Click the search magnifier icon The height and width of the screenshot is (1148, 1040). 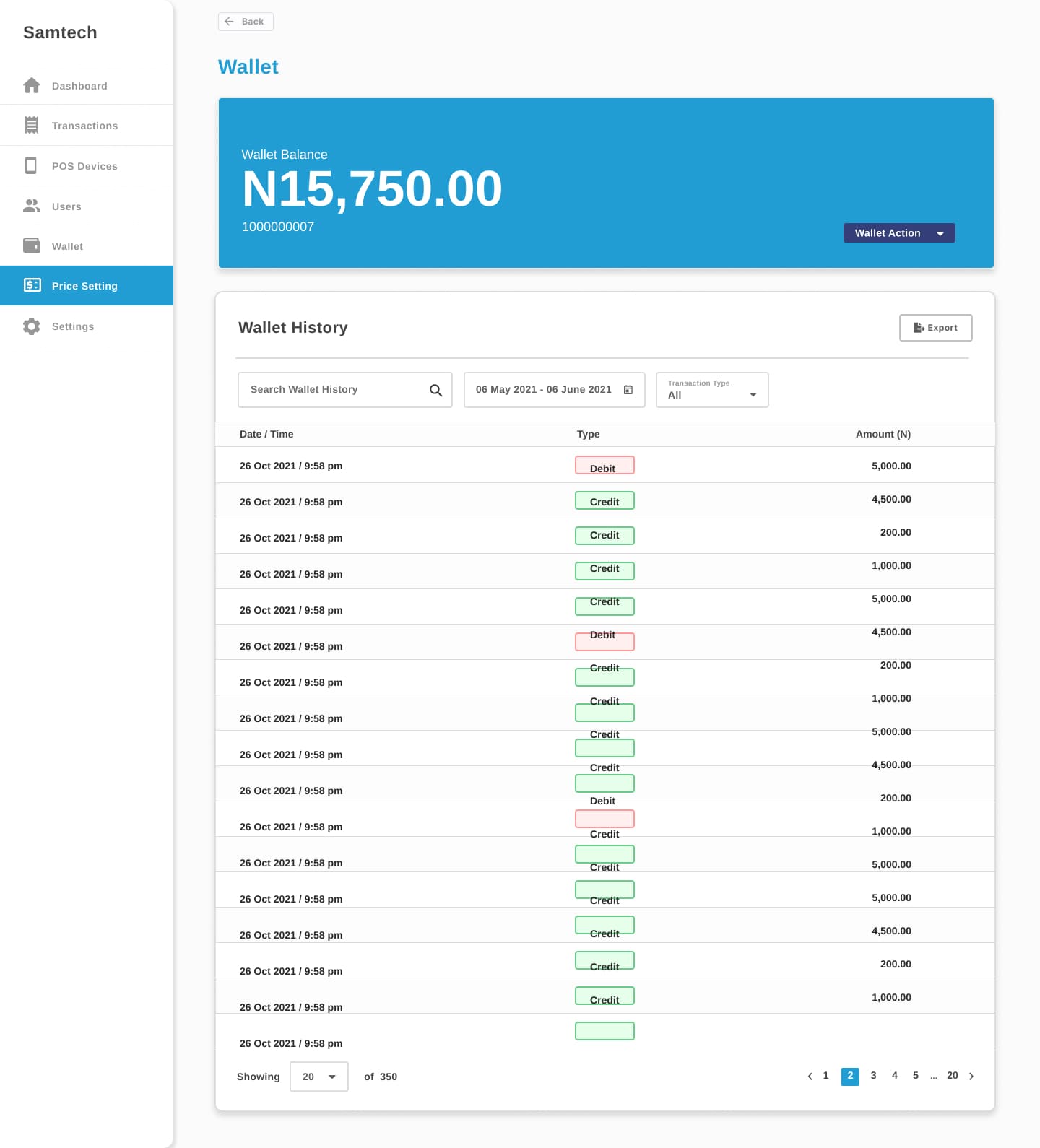[x=435, y=390]
